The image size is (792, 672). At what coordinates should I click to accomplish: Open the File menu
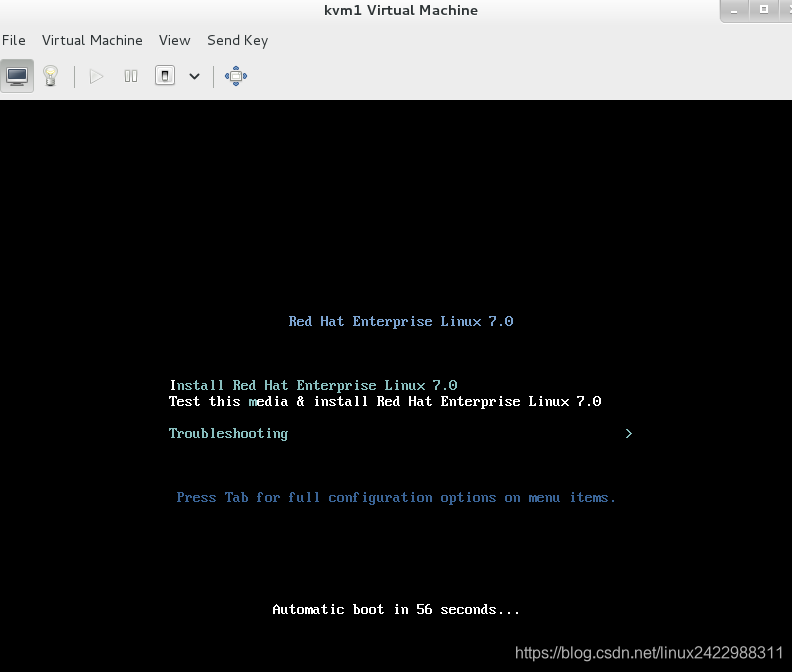(14, 40)
